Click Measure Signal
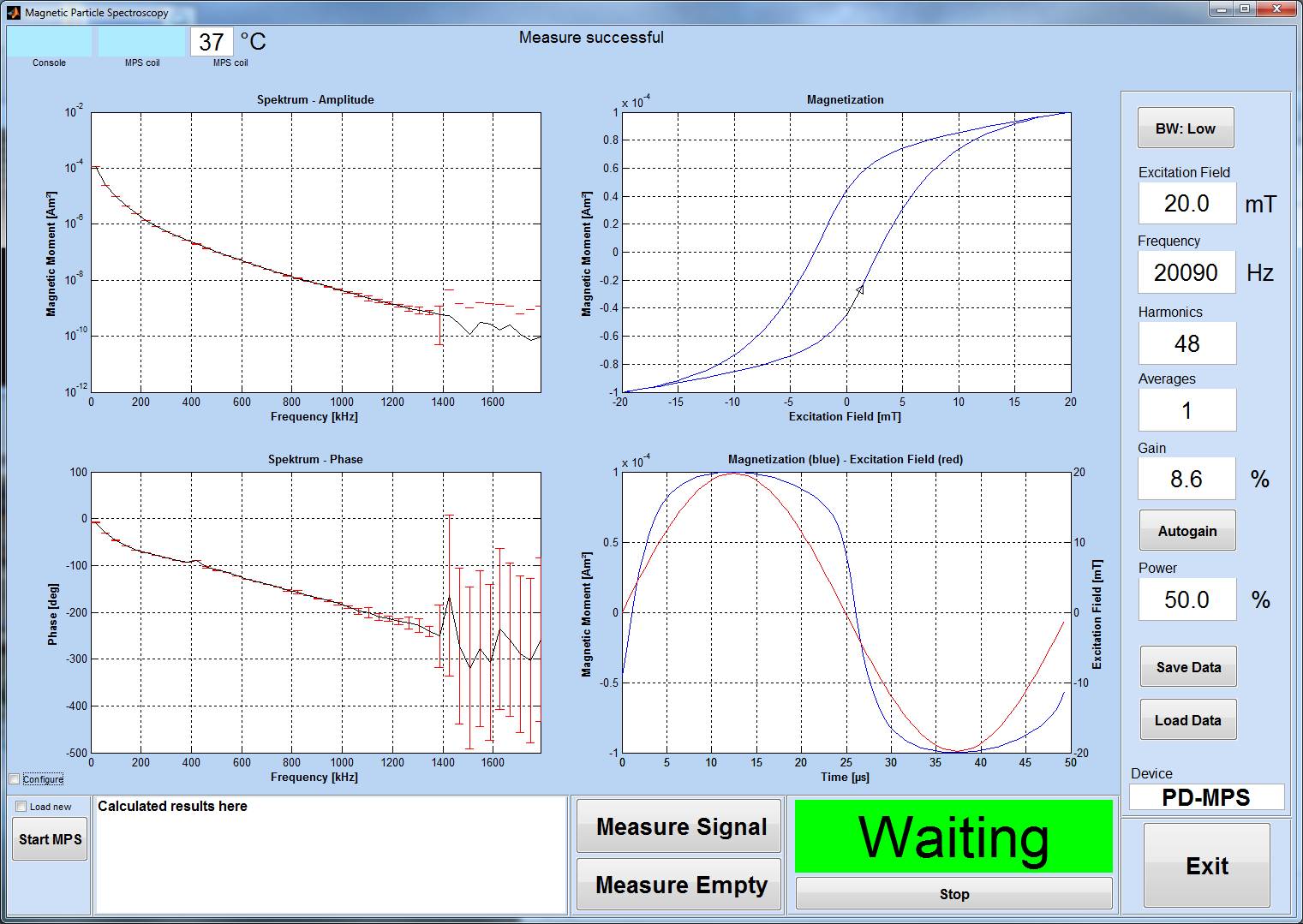Viewport: 1303px width, 924px height. click(x=678, y=826)
